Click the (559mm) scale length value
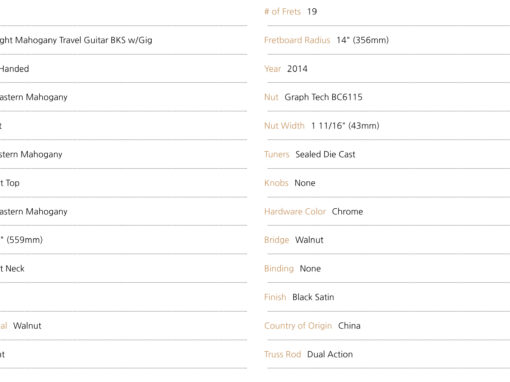The width and height of the screenshot is (510, 382). coord(24,240)
